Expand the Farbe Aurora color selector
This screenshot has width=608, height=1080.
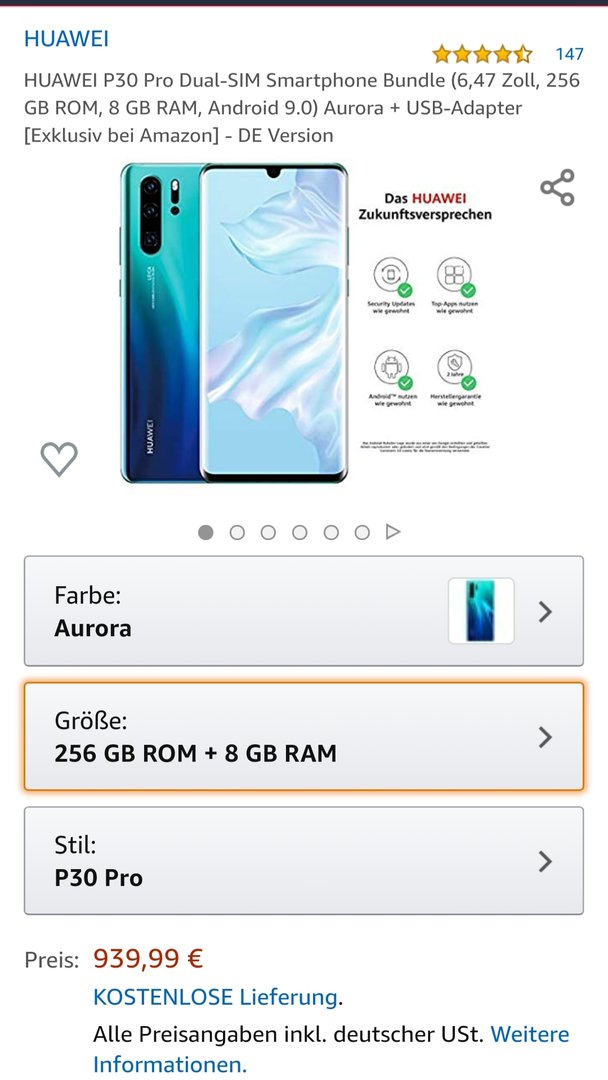[304, 611]
